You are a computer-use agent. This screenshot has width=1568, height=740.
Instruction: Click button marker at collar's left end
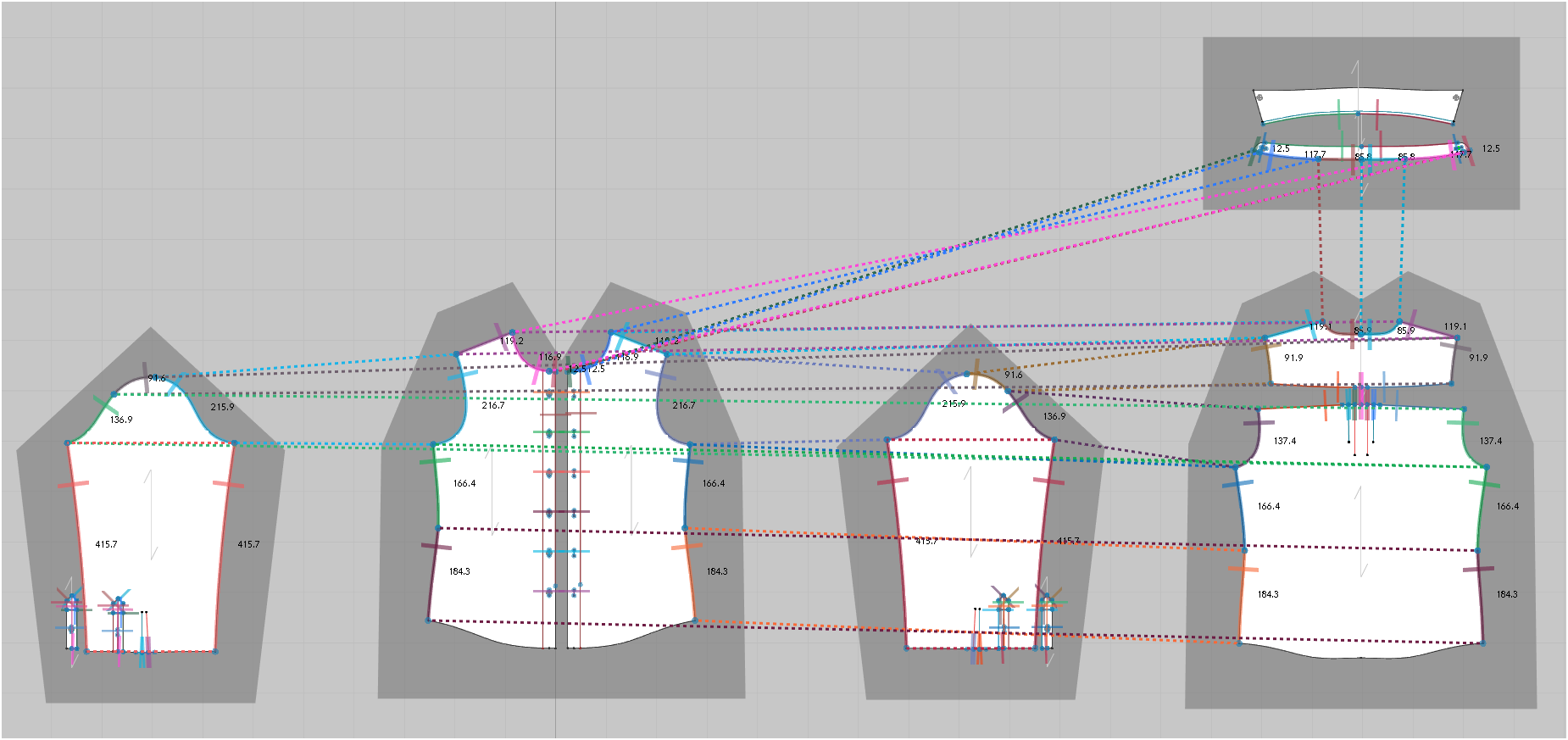[1259, 97]
